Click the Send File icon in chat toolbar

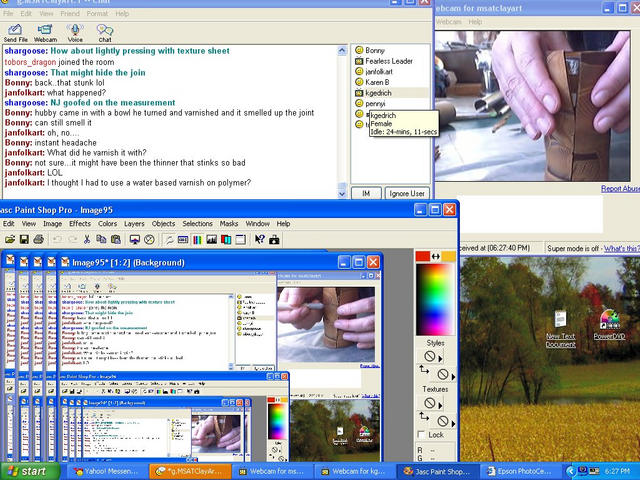pos(15,33)
